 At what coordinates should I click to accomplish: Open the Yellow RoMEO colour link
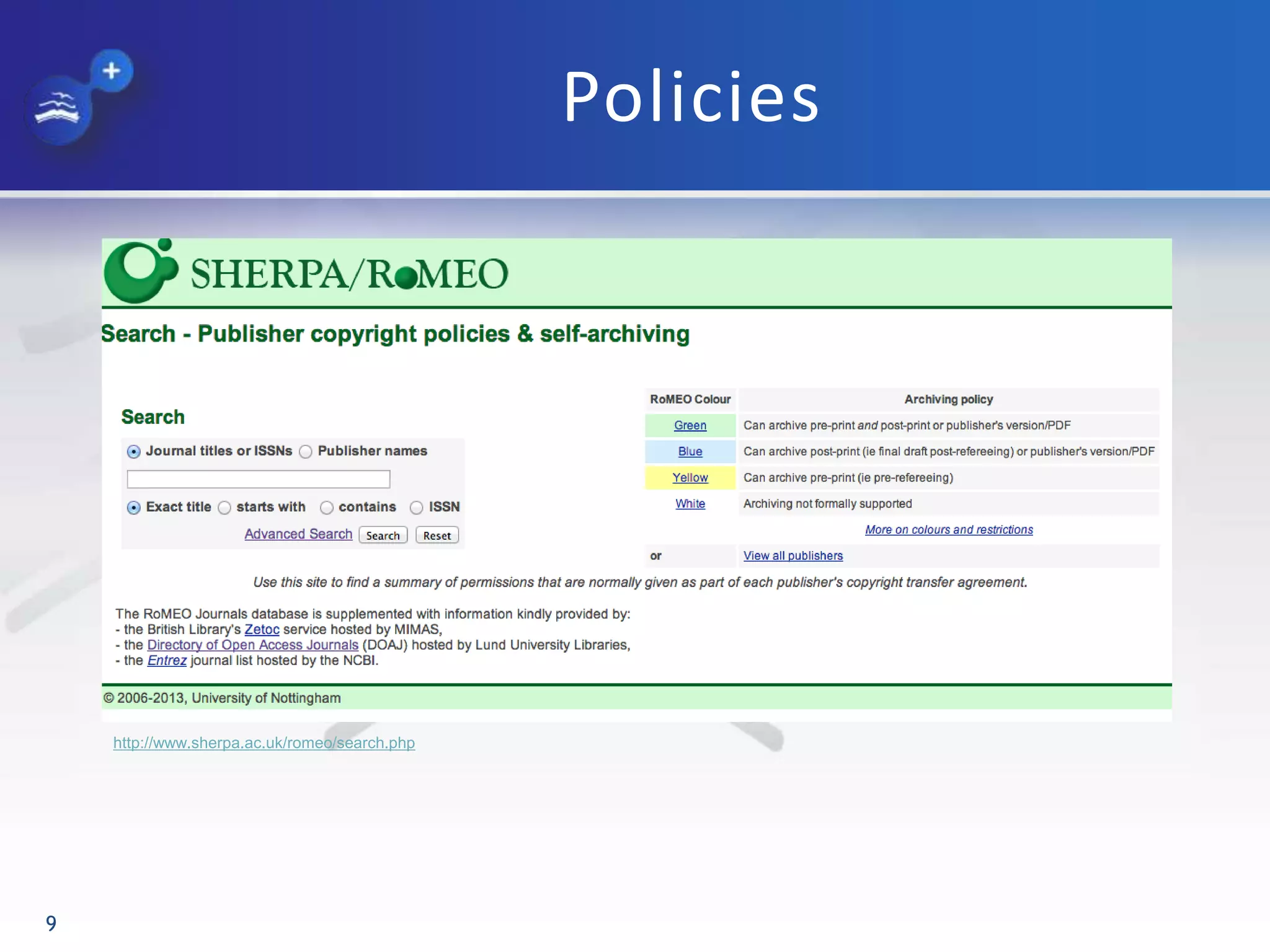click(690, 477)
